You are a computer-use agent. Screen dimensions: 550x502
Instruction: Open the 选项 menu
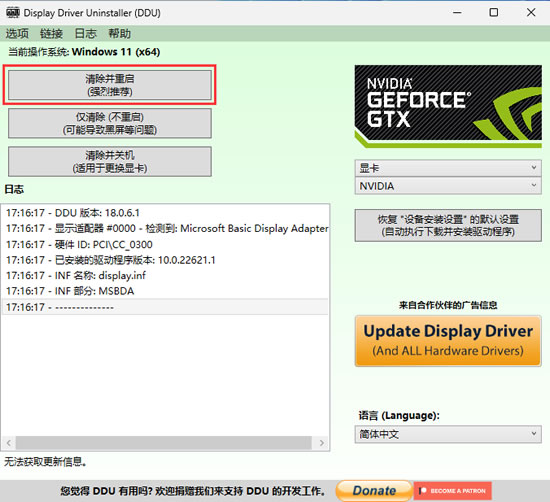(x=17, y=34)
